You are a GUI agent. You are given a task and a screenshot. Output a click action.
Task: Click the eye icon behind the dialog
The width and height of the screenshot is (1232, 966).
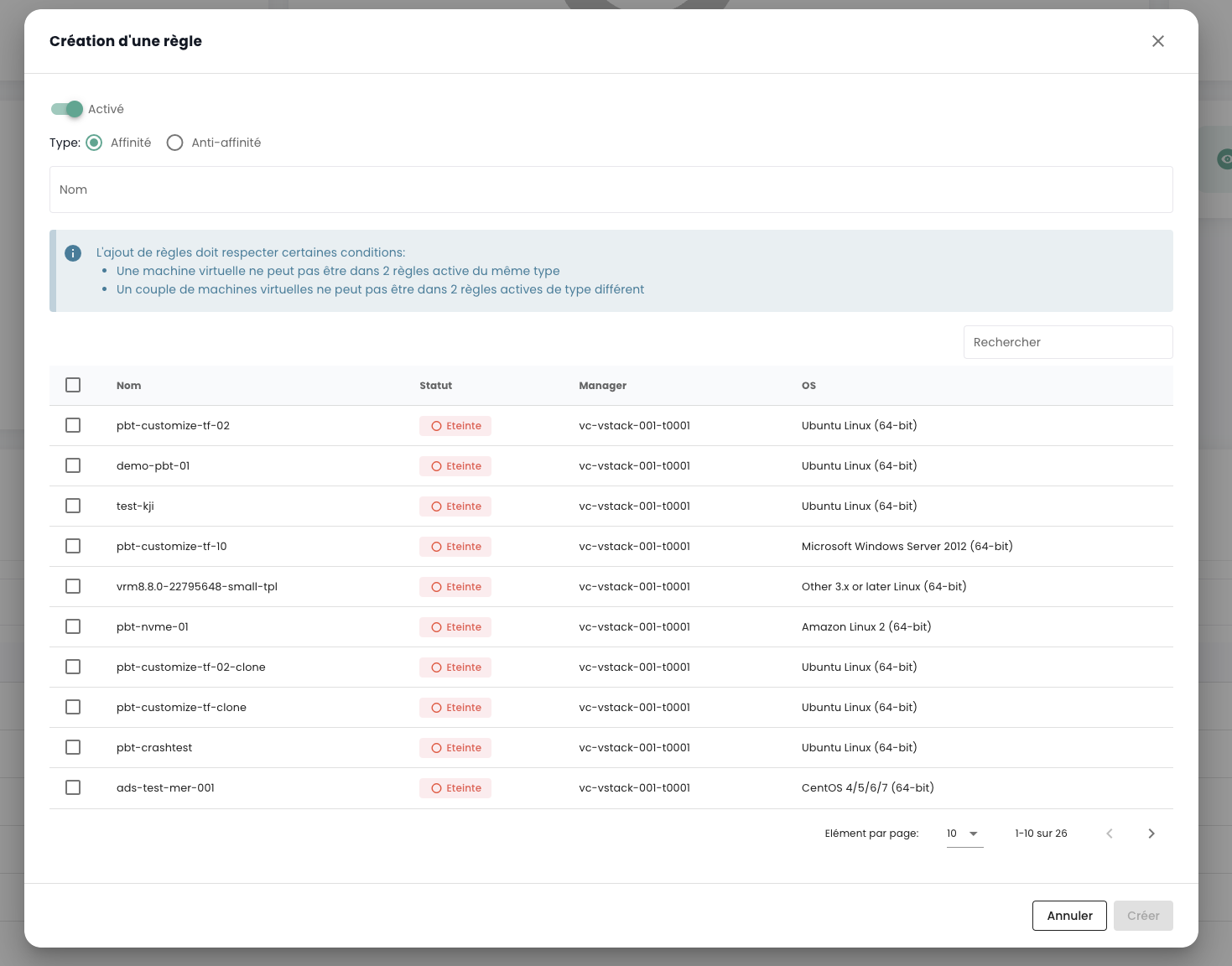point(1224,159)
